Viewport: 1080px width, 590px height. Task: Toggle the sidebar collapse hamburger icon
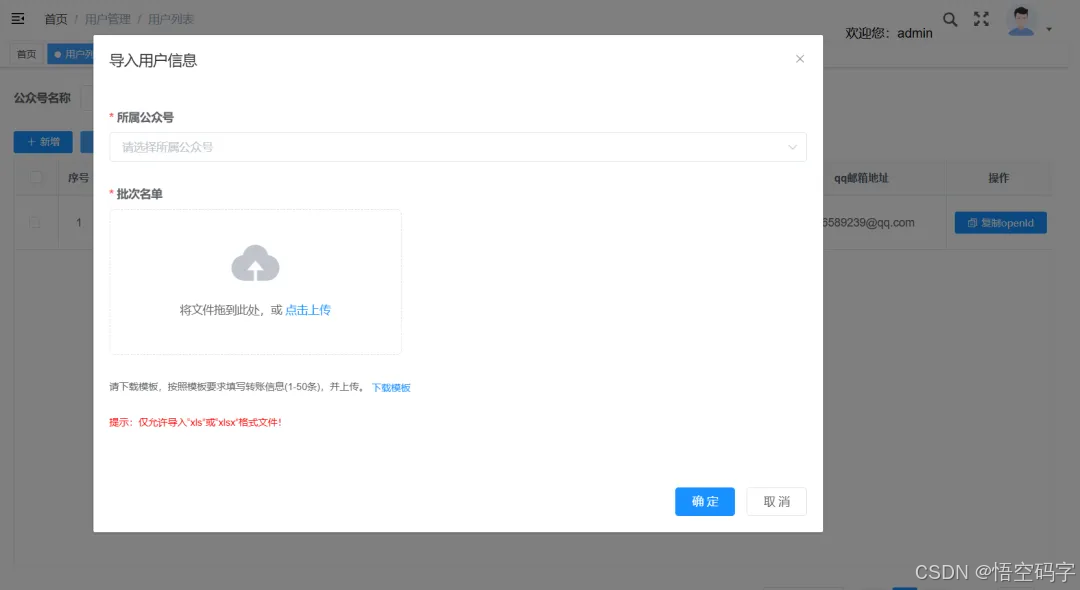click(18, 19)
